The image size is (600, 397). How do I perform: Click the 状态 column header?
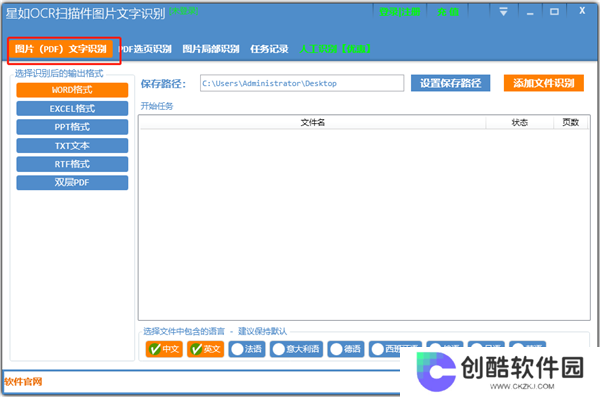point(520,123)
